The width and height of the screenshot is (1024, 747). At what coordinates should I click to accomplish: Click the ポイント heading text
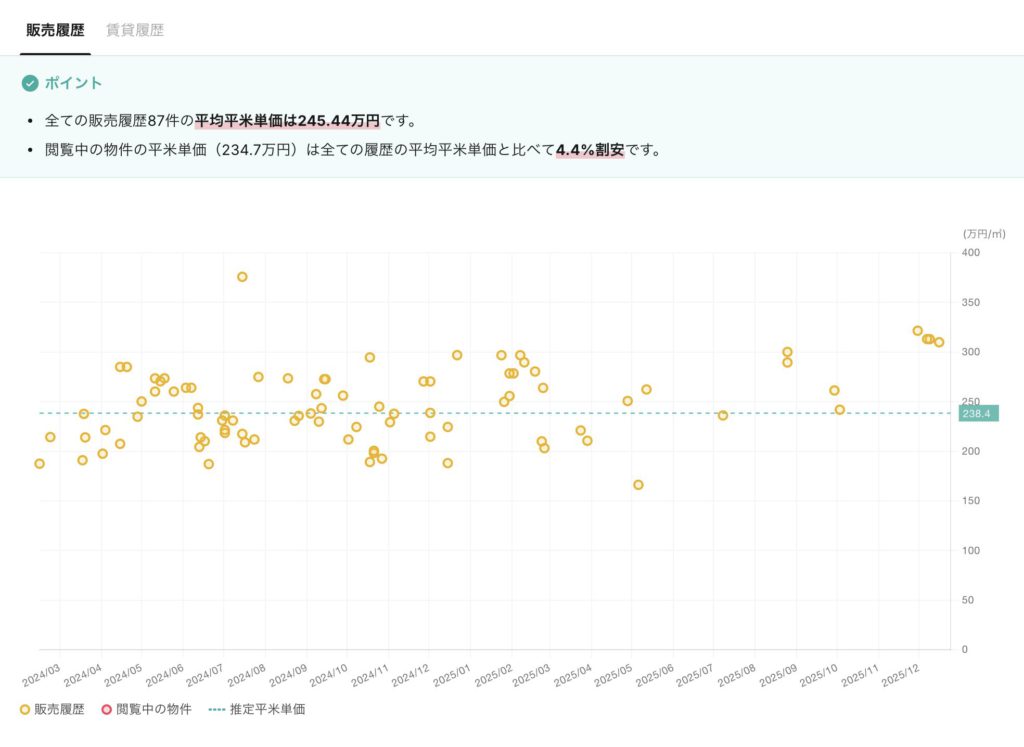coord(73,83)
